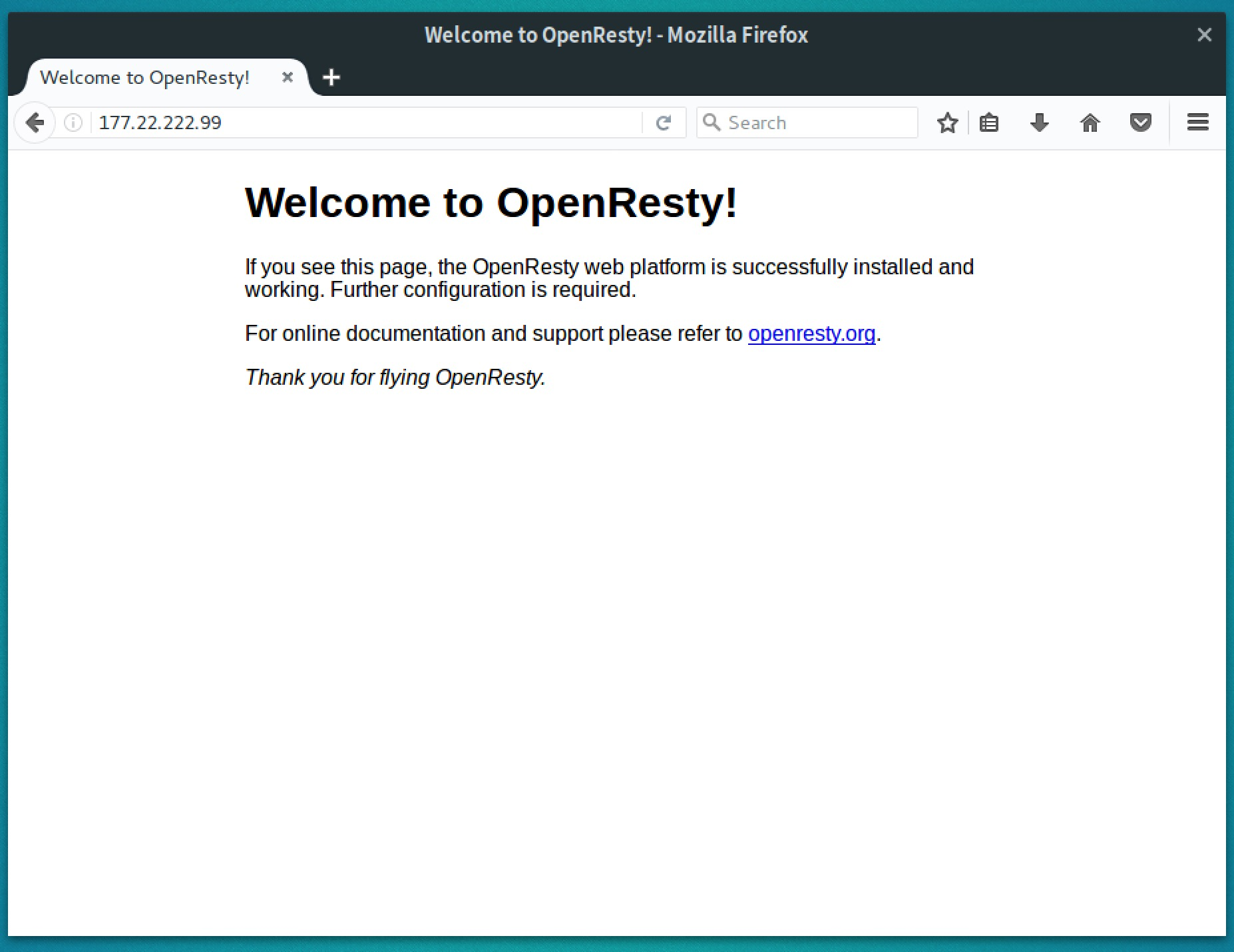Image resolution: width=1234 pixels, height=952 pixels.
Task: Focus the address bar showing 177.22.222.99
Action: 366,122
